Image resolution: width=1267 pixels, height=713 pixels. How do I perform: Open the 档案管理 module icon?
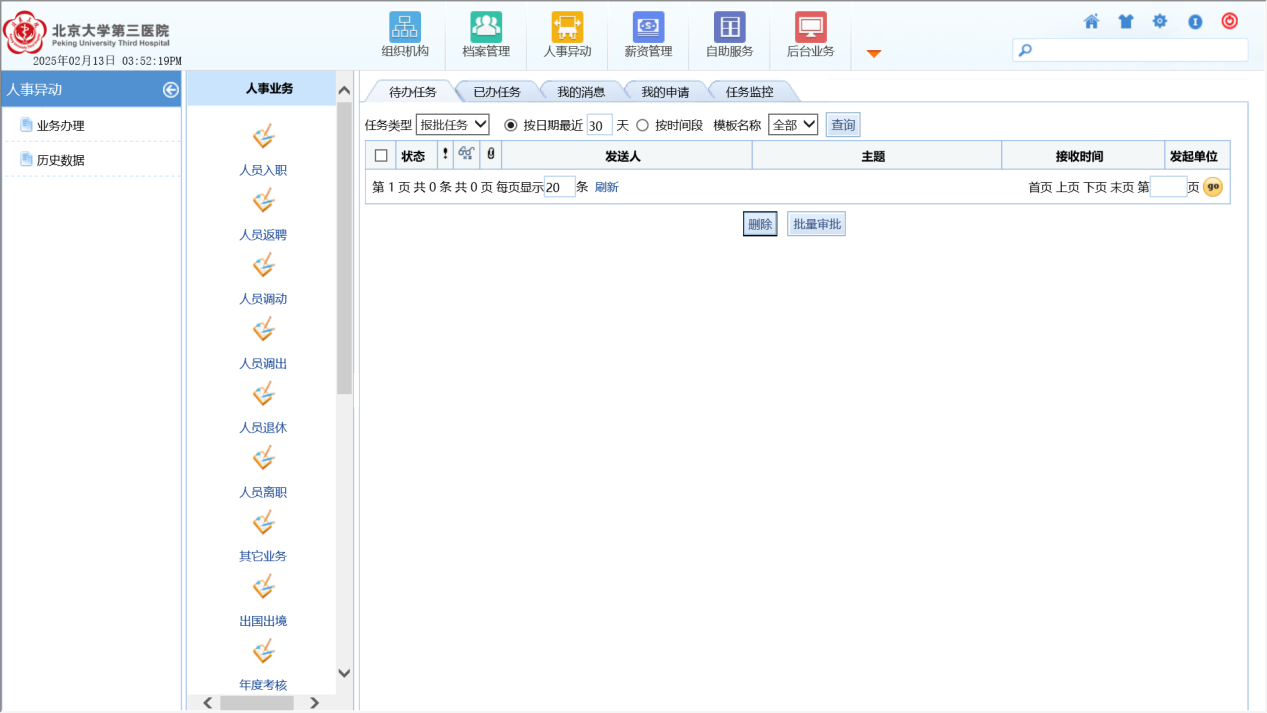coord(486,28)
